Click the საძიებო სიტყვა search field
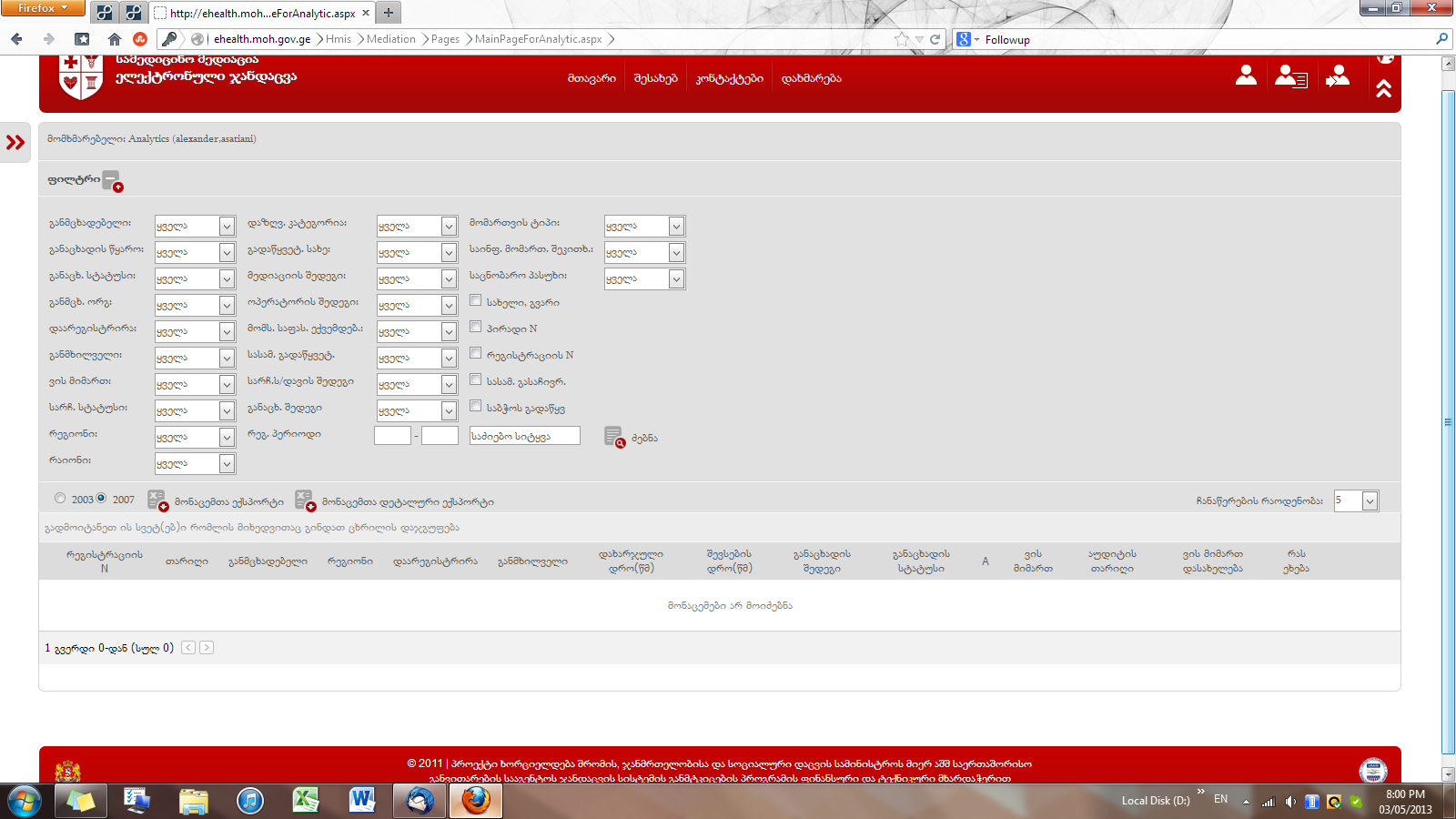 tap(524, 436)
